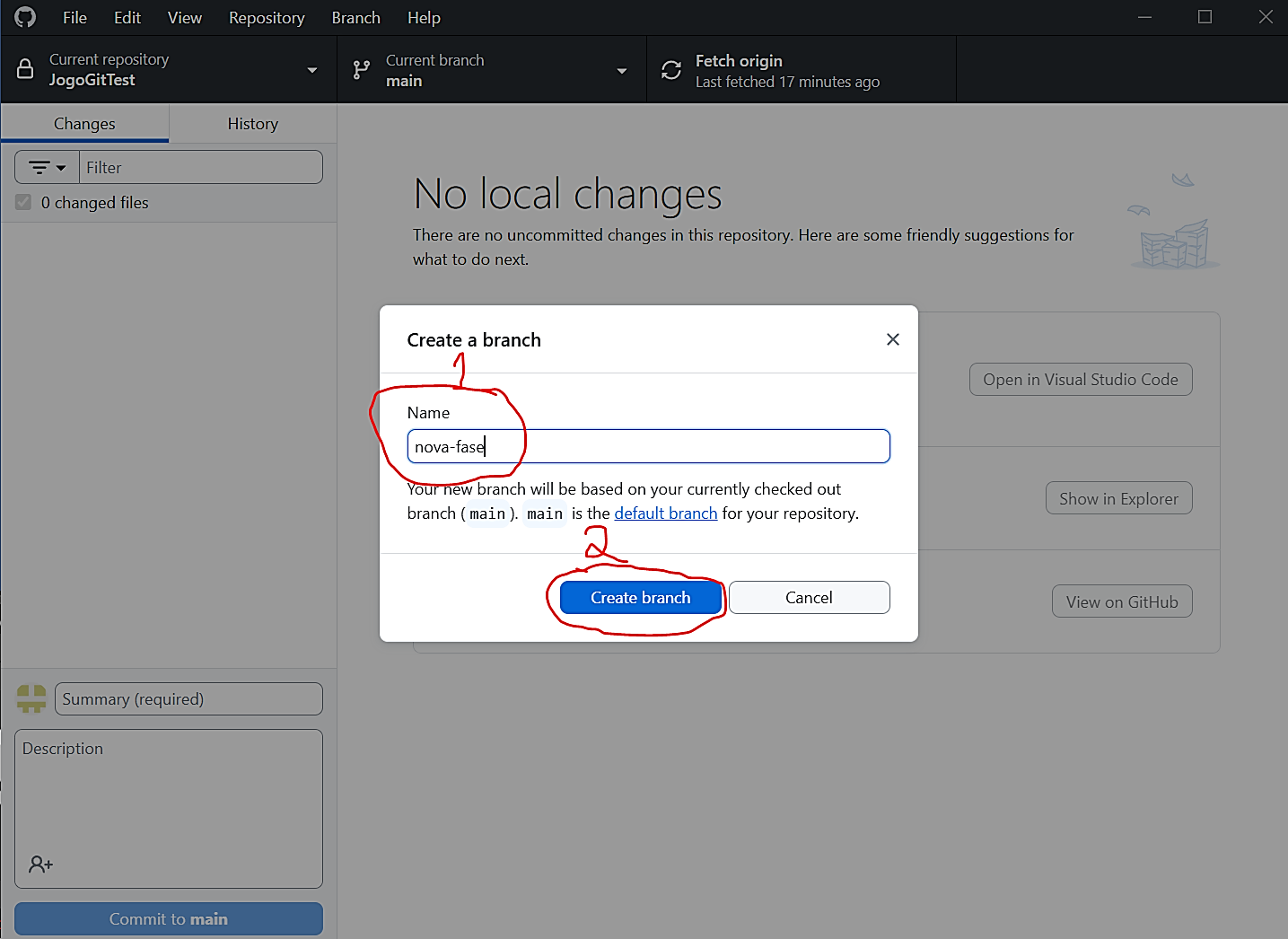Expand the Current branch dropdown
Screen dimensions: 1288x939
[x=621, y=70]
